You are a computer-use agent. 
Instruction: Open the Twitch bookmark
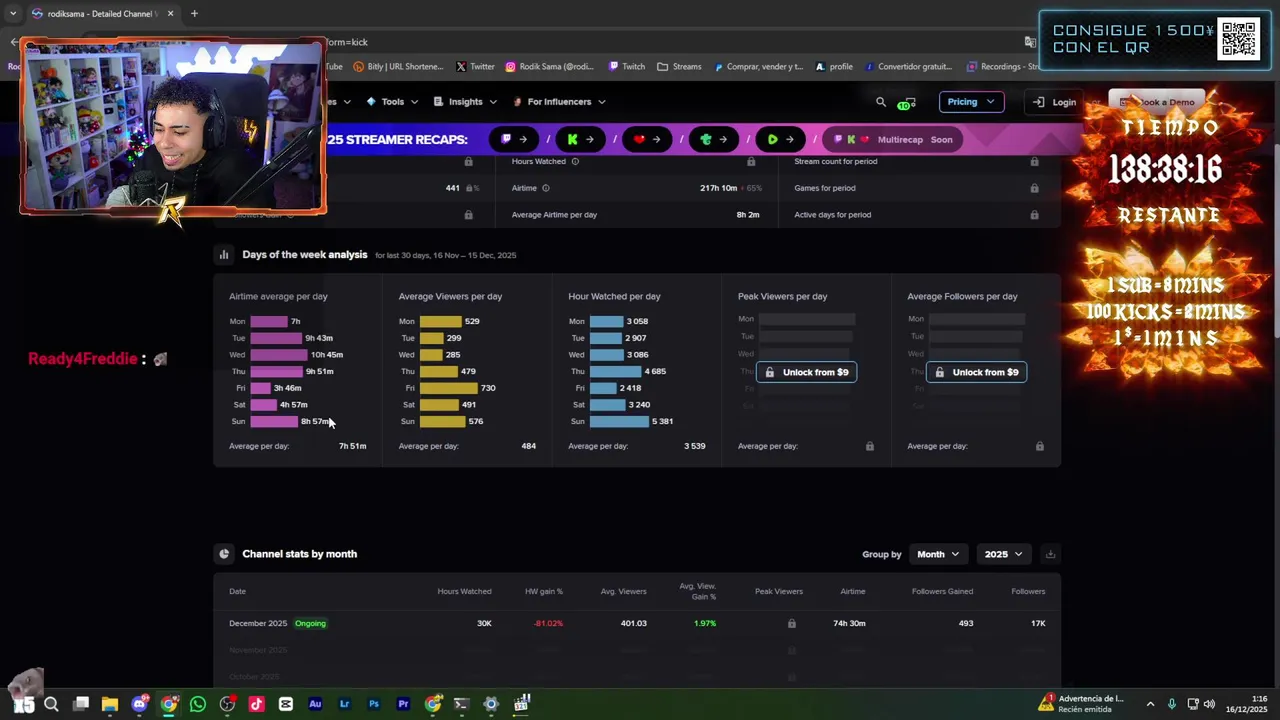pyautogui.click(x=627, y=67)
